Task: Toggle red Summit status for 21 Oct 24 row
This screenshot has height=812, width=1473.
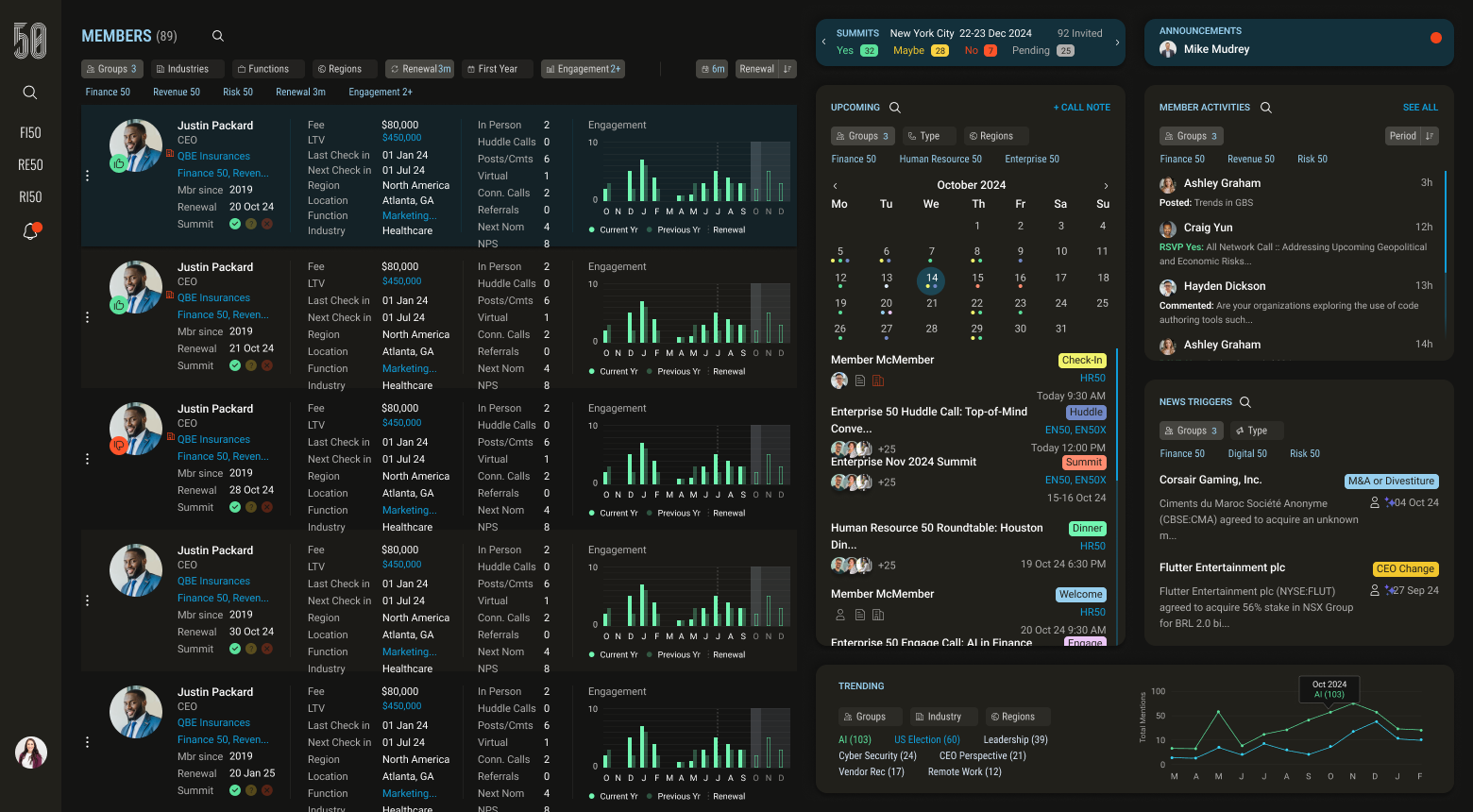Action: 267,365
